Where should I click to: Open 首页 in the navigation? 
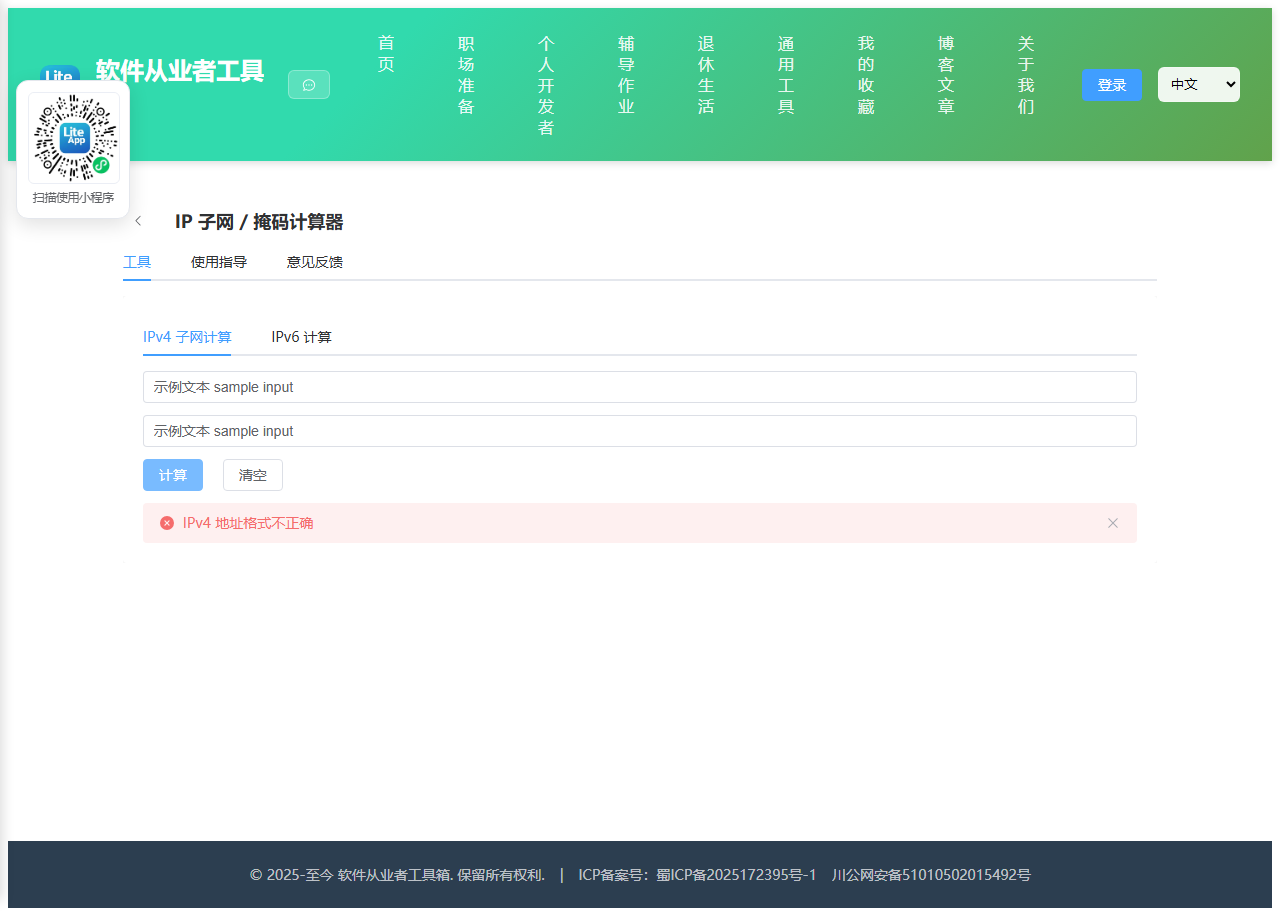[386, 54]
